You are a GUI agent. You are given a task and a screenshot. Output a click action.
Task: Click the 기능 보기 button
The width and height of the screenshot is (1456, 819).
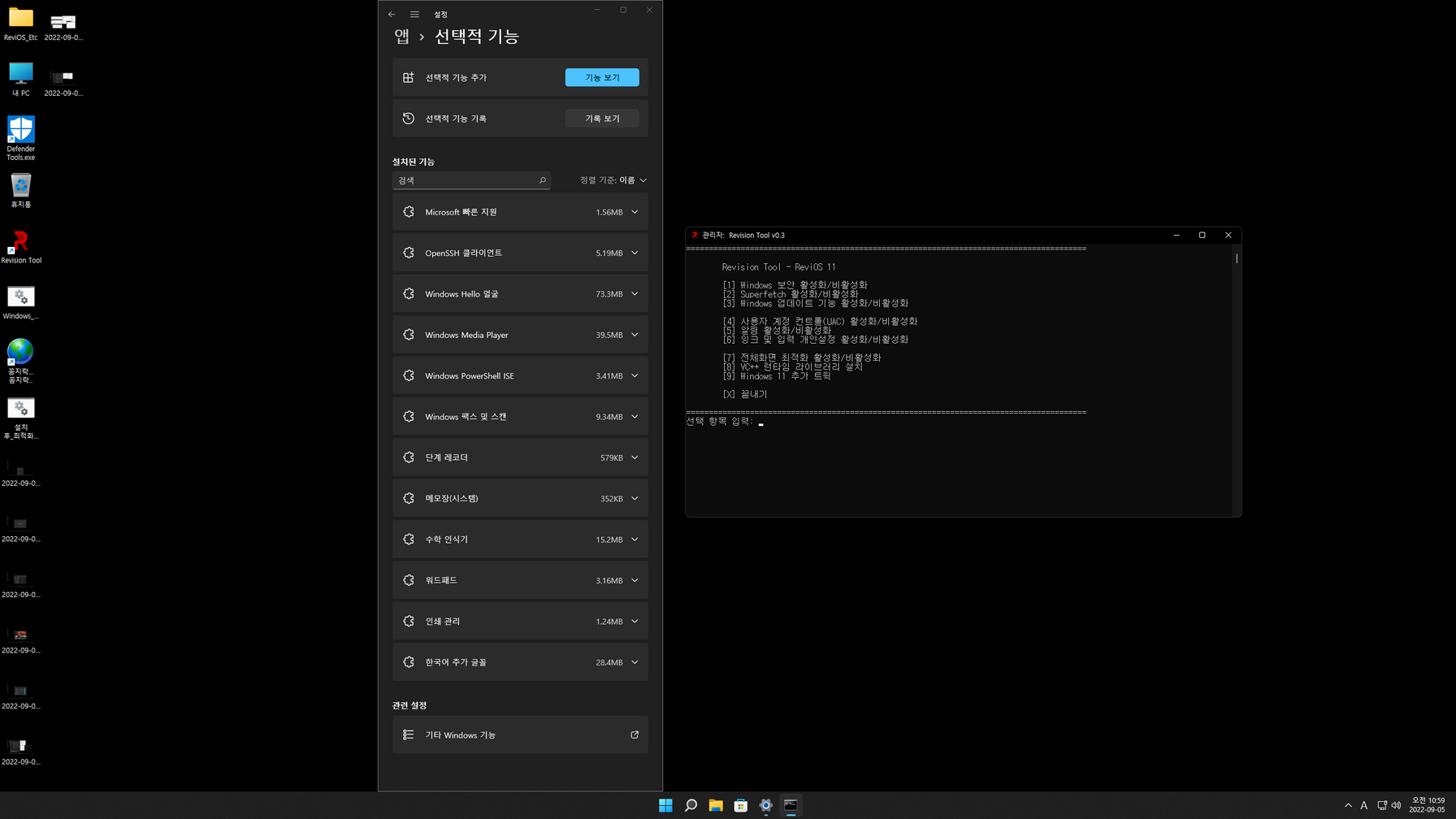602,77
